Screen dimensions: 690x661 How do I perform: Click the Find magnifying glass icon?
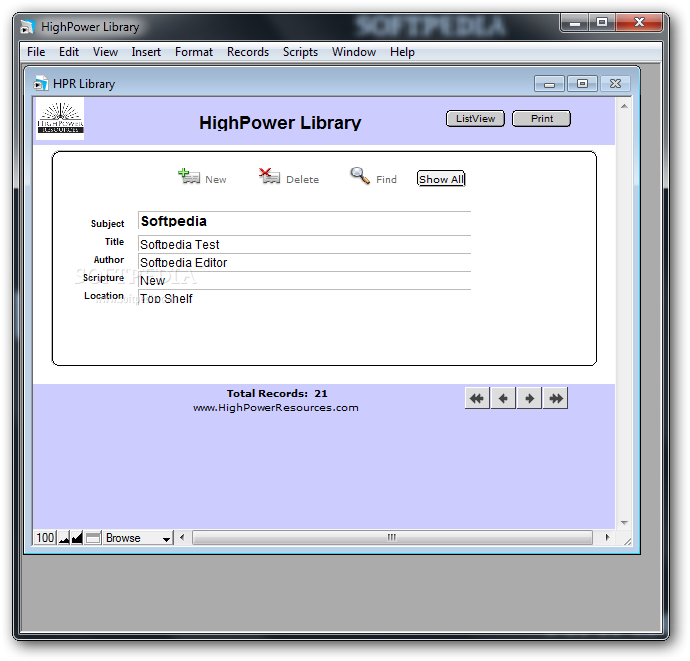360,176
